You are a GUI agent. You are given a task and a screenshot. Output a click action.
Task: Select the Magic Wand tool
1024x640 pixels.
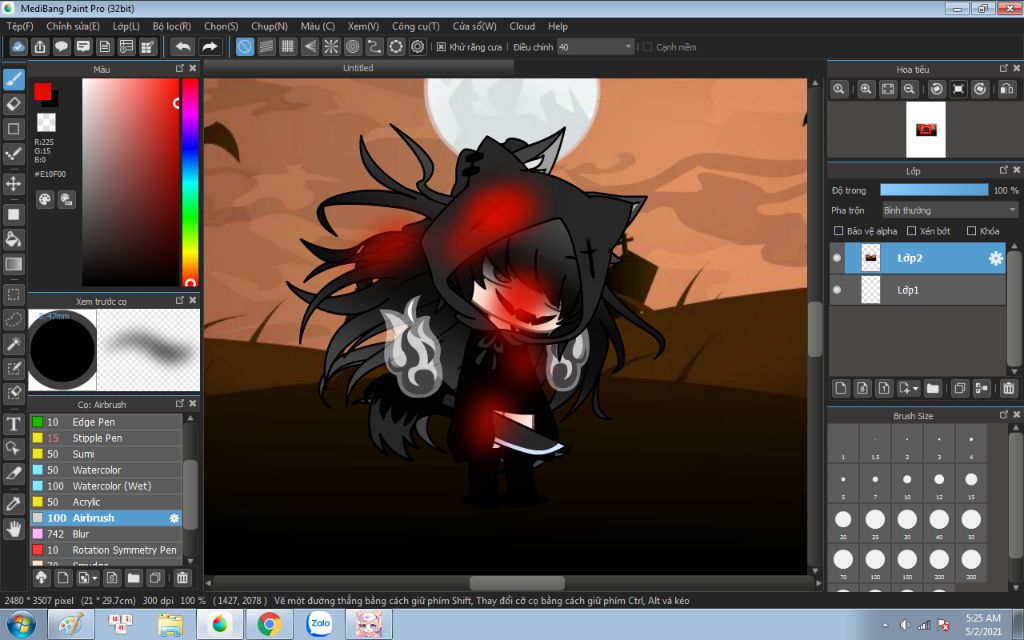[x=14, y=344]
